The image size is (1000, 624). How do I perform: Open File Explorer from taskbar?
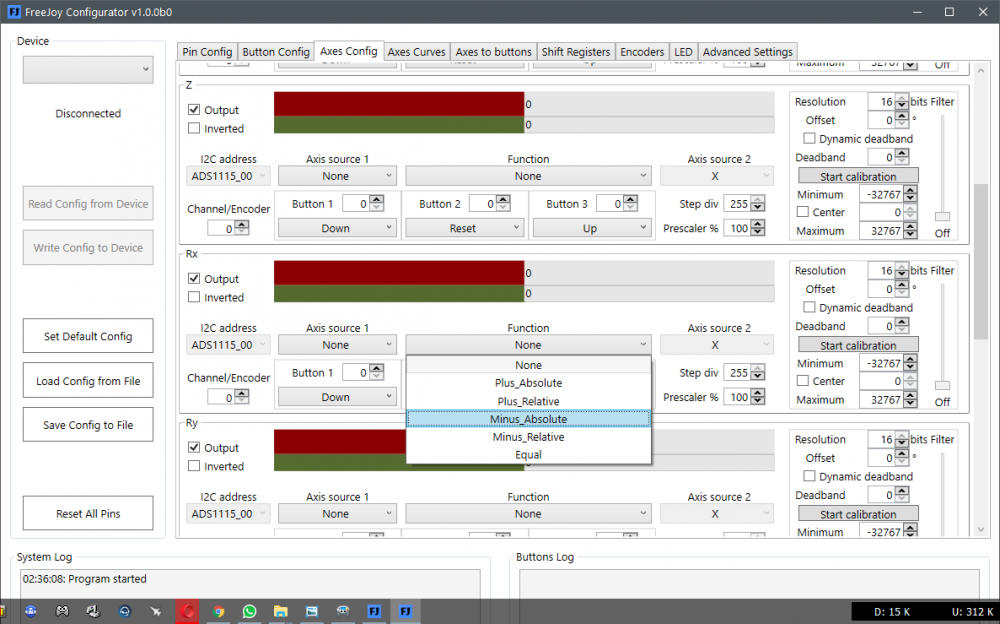(x=281, y=611)
